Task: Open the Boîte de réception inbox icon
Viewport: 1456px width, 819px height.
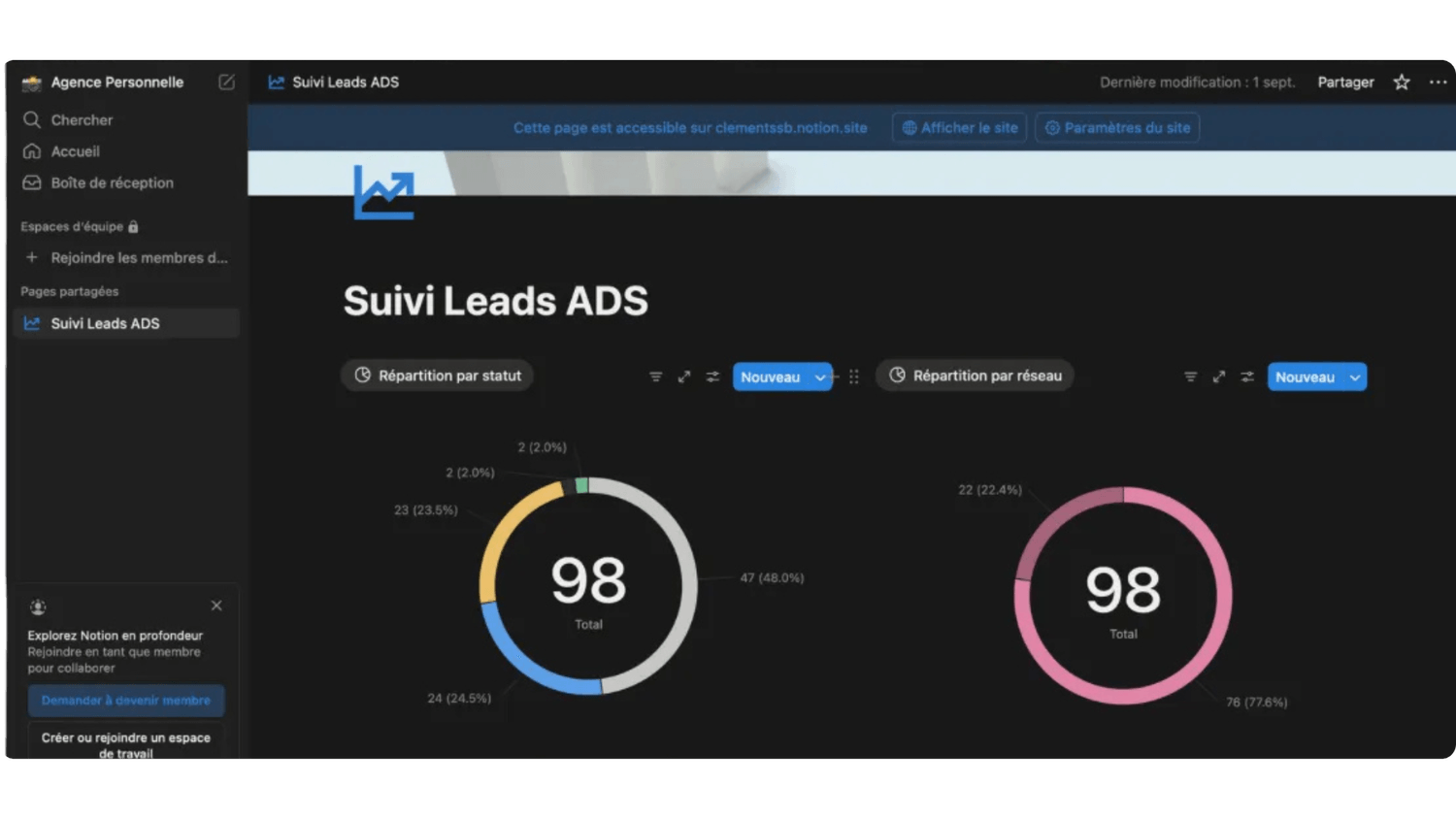Action: pos(32,182)
